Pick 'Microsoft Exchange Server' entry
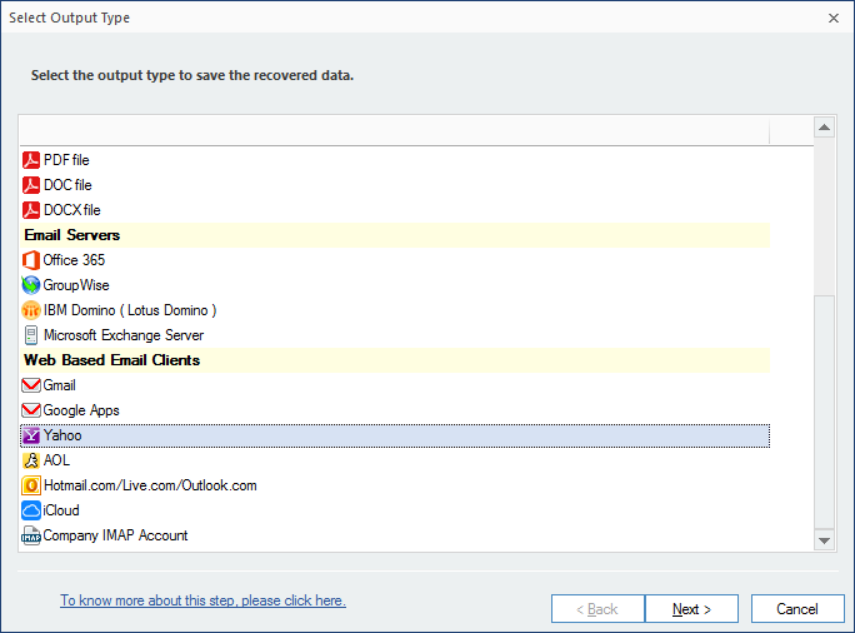856x633 pixels. pos(123,335)
